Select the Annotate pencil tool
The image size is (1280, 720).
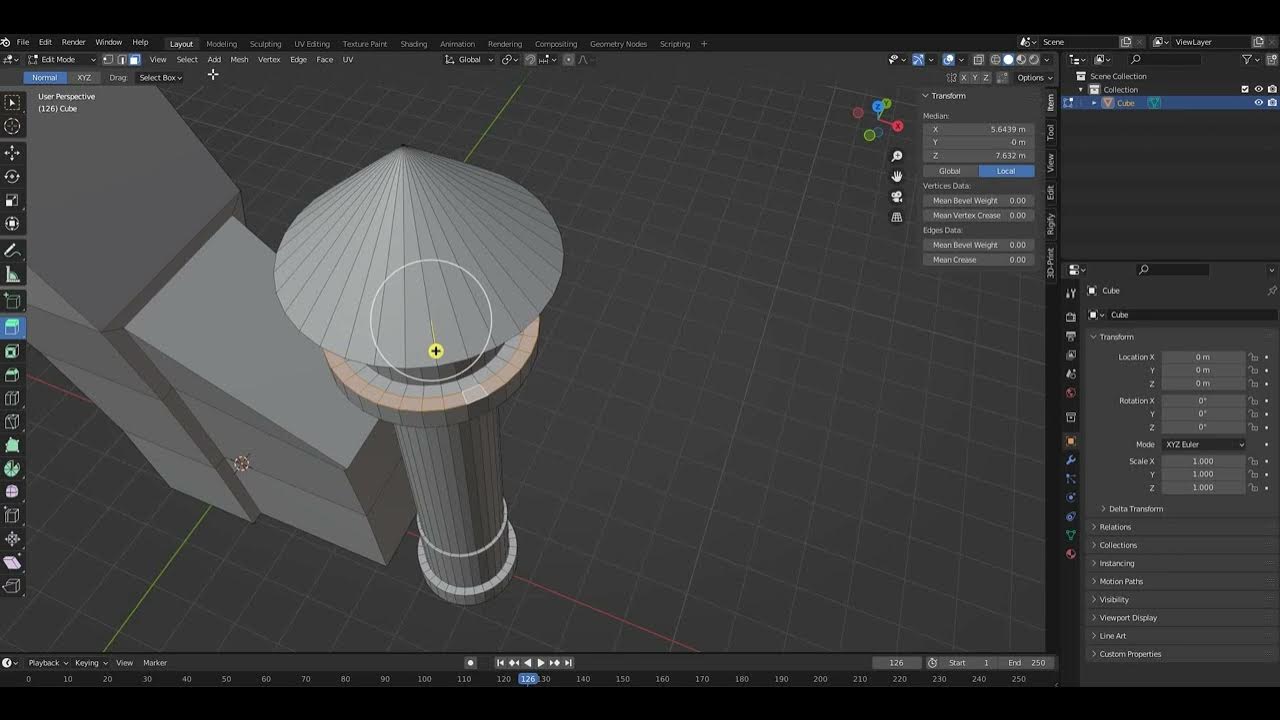(x=12, y=251)
